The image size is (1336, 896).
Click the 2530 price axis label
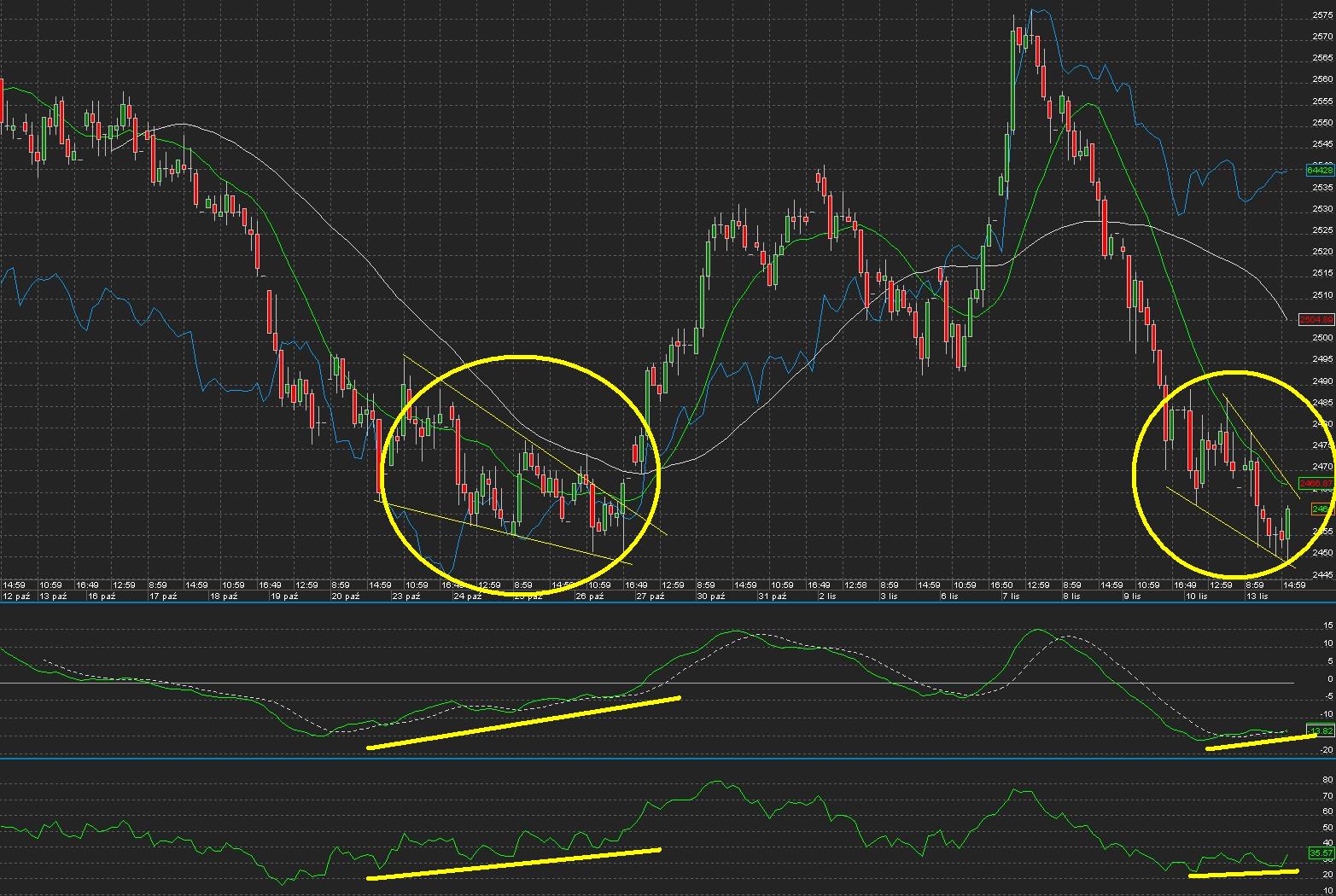coord(1322,209)
